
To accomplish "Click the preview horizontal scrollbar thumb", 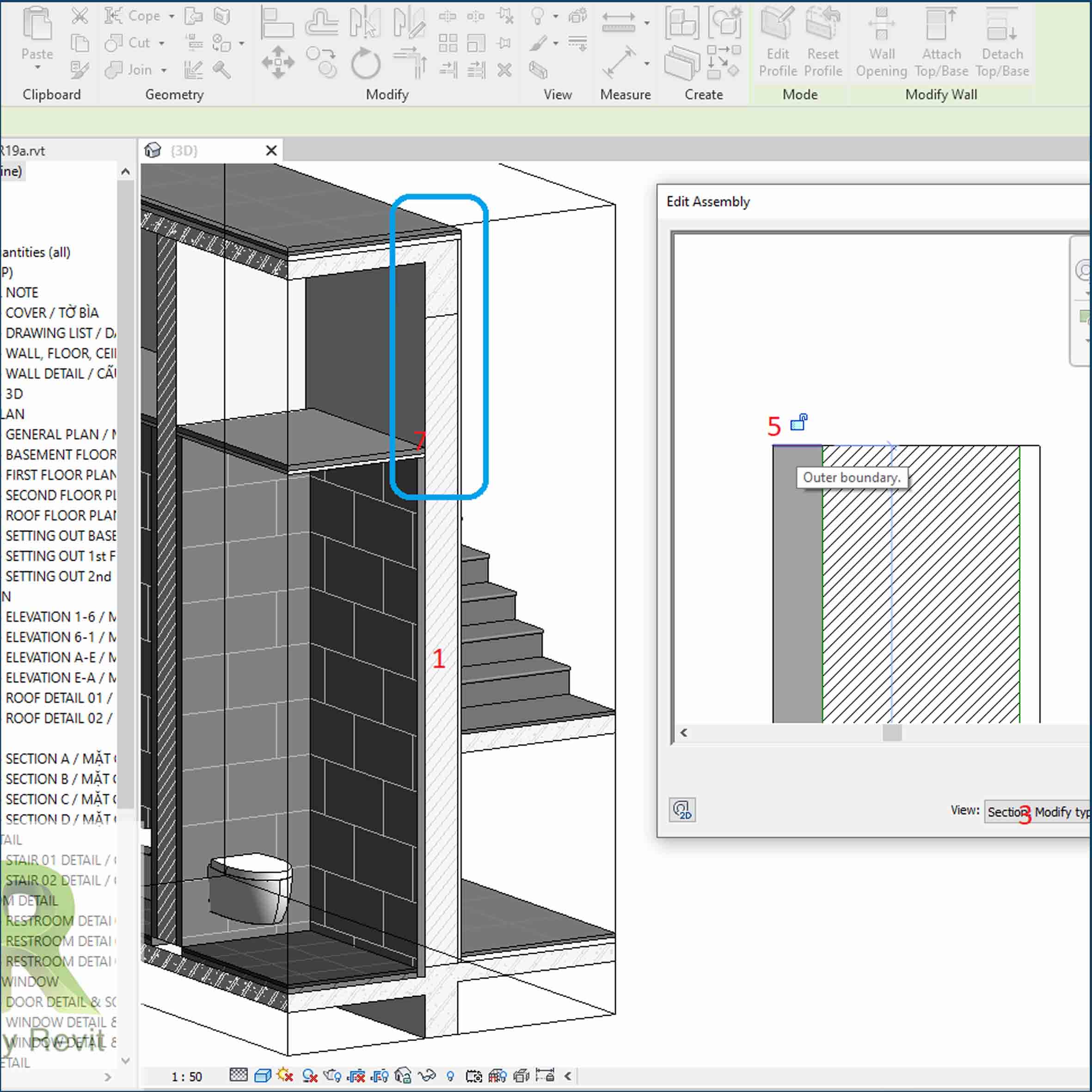I will click(x=892, y=733).
